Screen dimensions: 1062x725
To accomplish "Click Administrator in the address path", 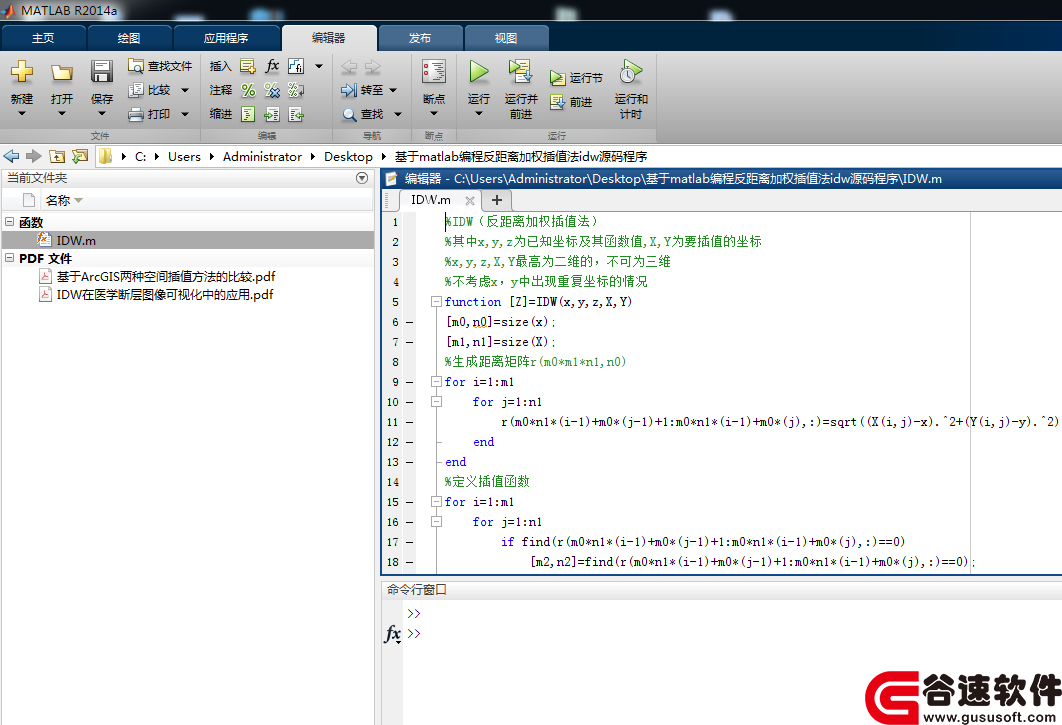I will [262, 157].
